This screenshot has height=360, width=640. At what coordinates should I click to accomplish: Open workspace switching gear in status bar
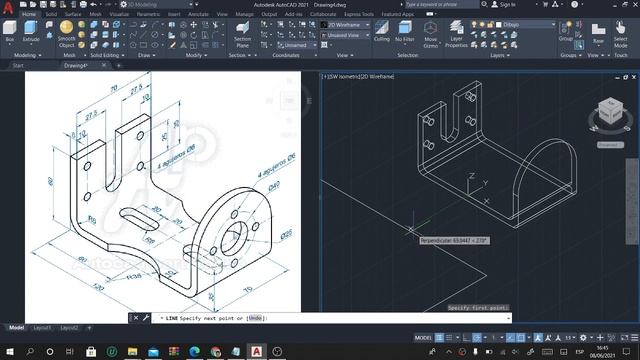click(x=583, y=338)
